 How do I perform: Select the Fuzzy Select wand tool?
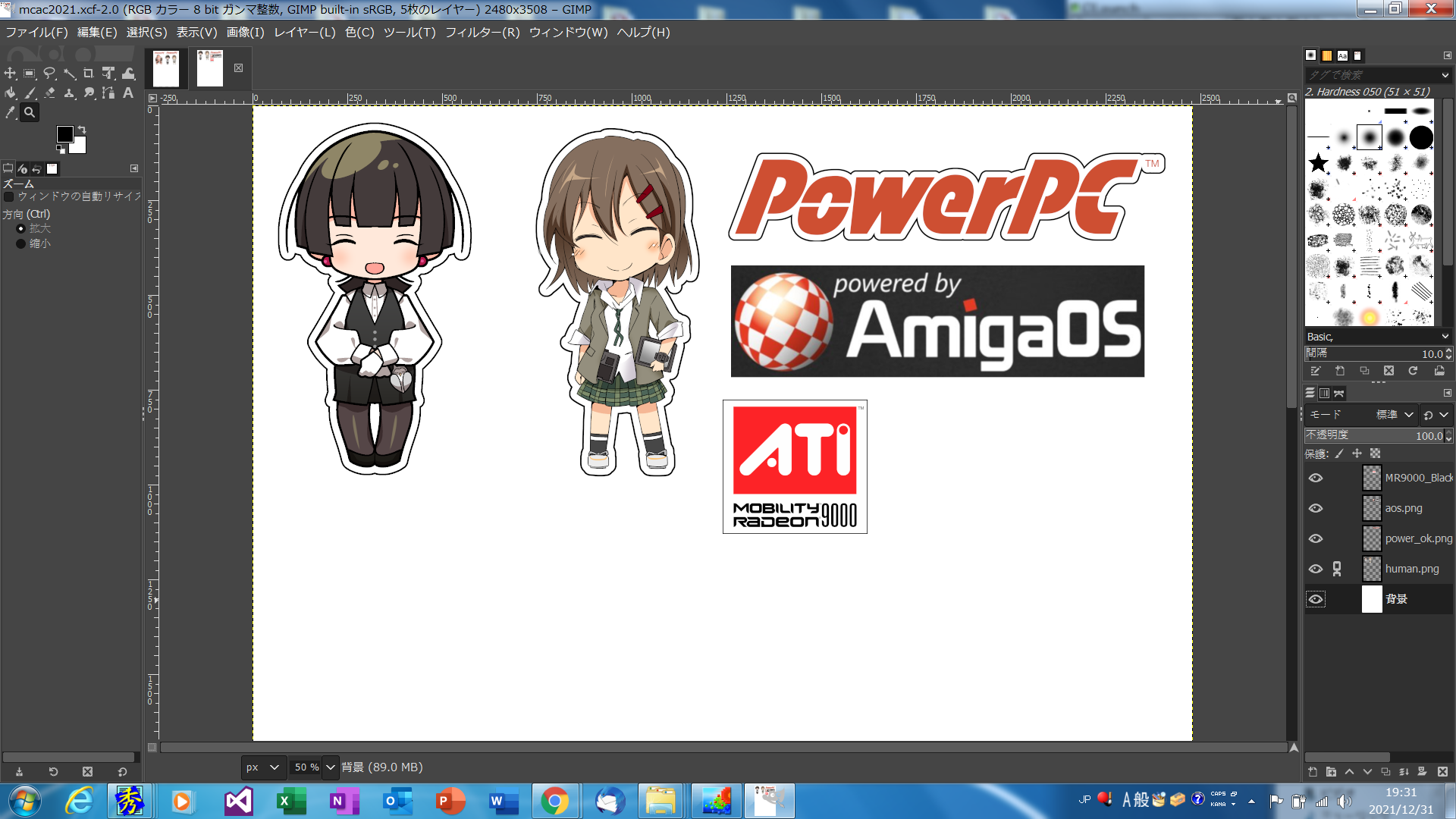[69, 74]
